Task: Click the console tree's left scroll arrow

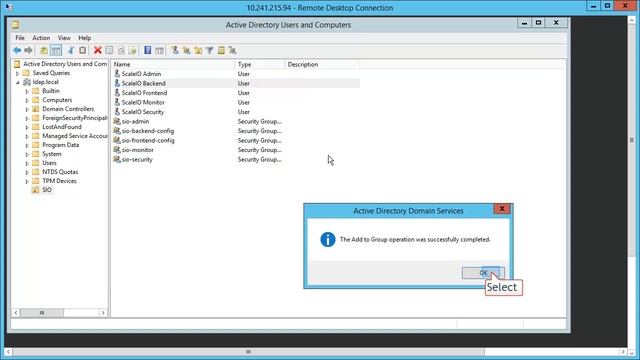Action: point(16,313)
